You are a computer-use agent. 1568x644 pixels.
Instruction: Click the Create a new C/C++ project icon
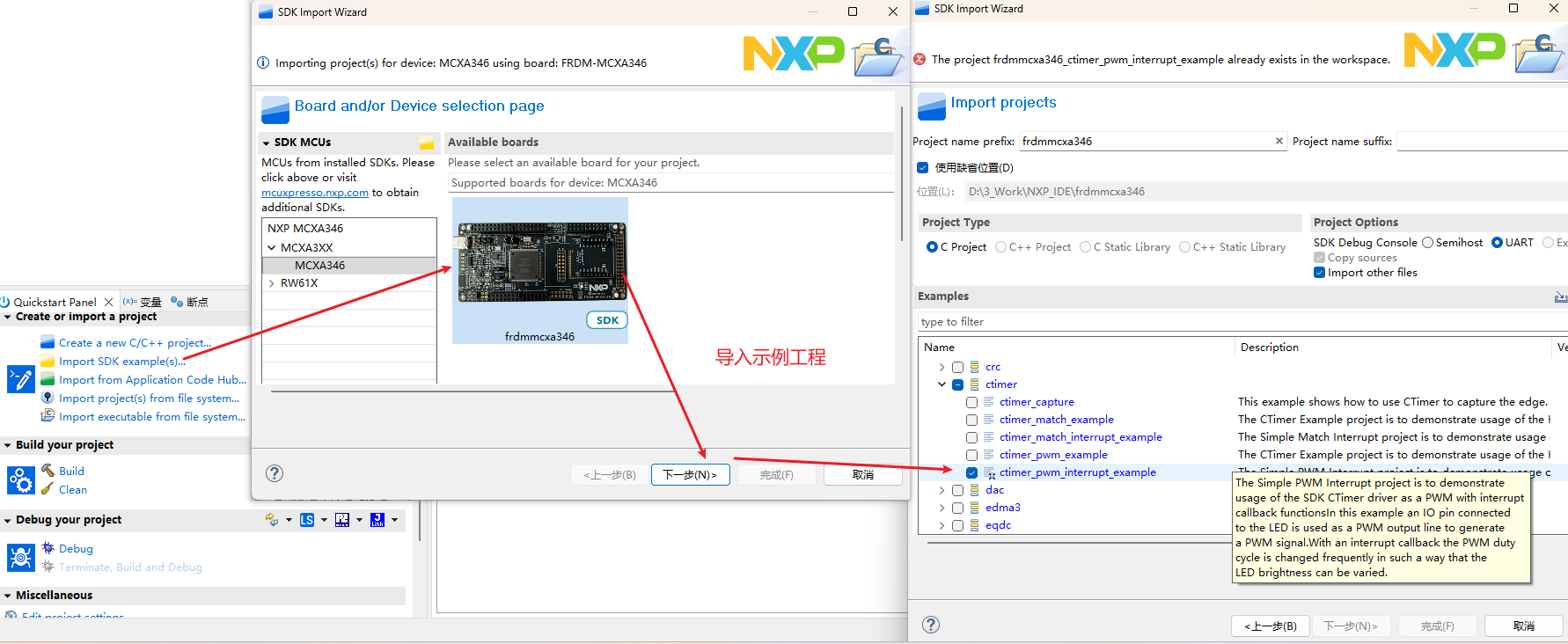(x=48, y=342)
